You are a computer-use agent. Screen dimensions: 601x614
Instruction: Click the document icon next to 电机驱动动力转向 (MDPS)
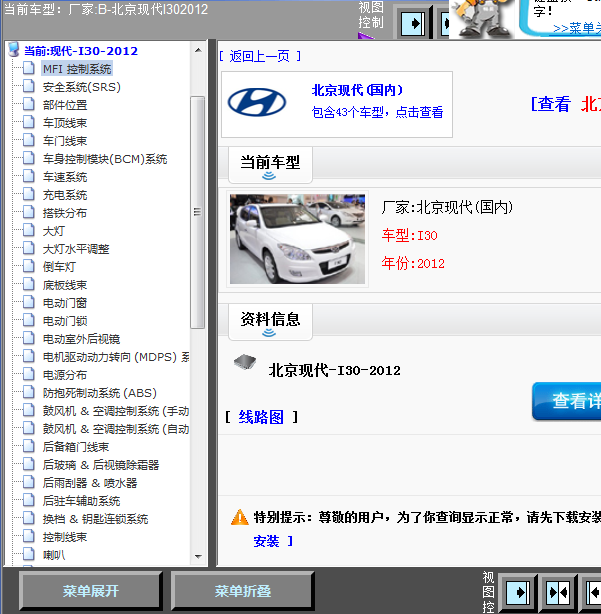click(x=29, y=356)
